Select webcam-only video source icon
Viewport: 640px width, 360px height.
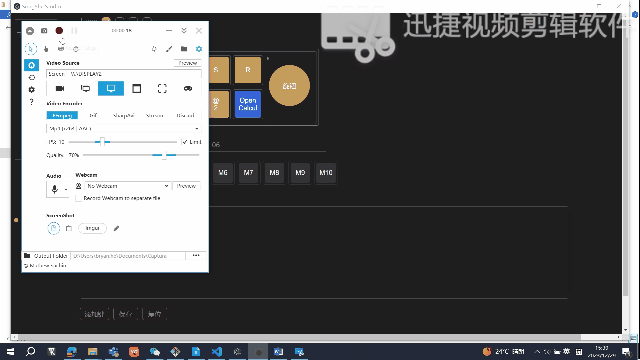point(60,89)
